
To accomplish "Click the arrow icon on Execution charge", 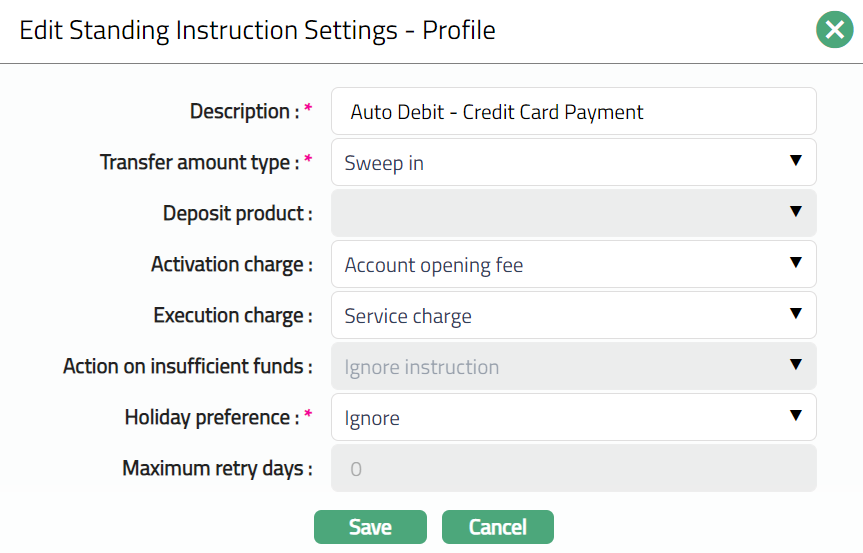I will pyautogui.click(x=796, y=314).
